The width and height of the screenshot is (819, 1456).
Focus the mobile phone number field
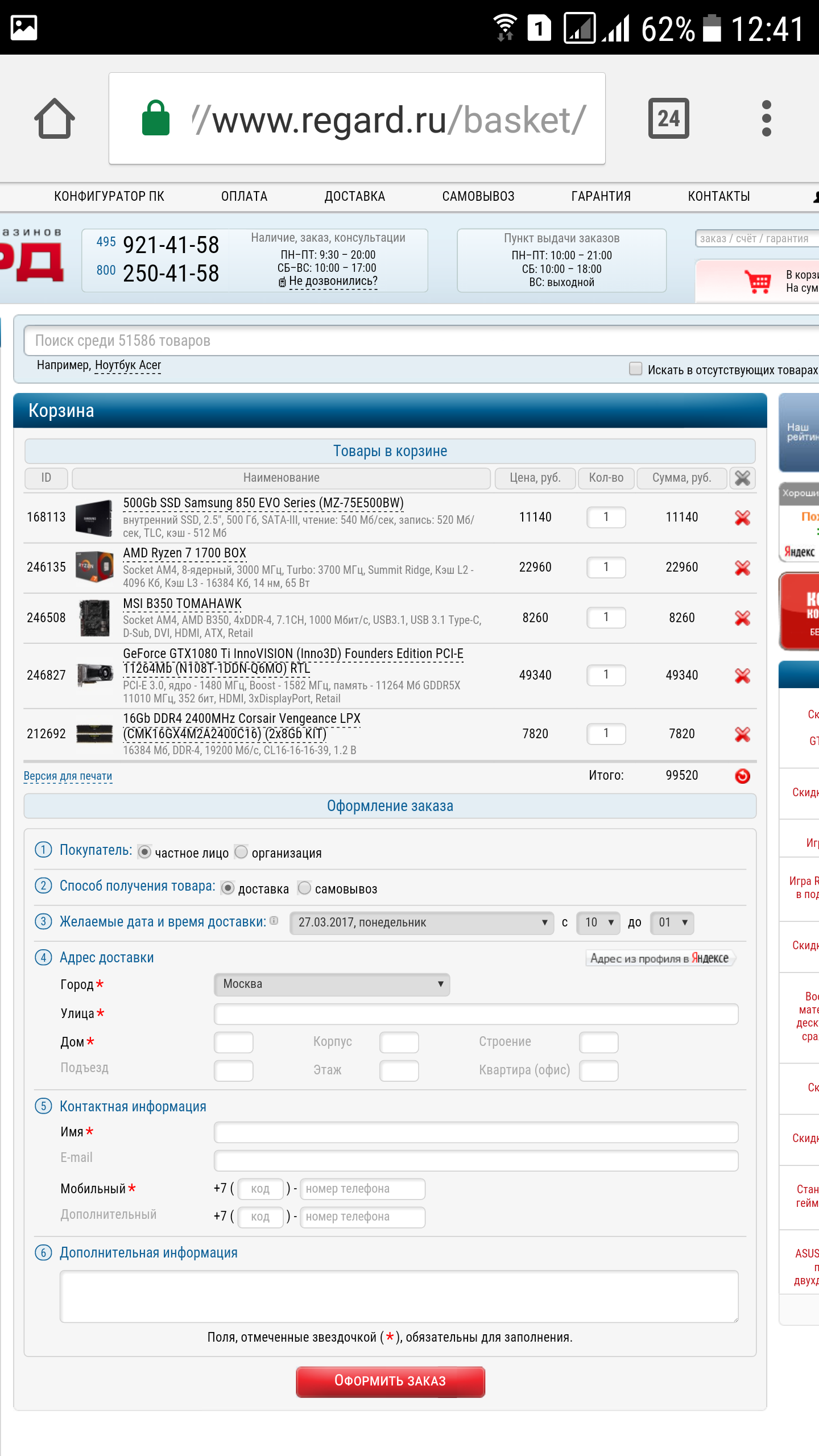pos(363,1189)
